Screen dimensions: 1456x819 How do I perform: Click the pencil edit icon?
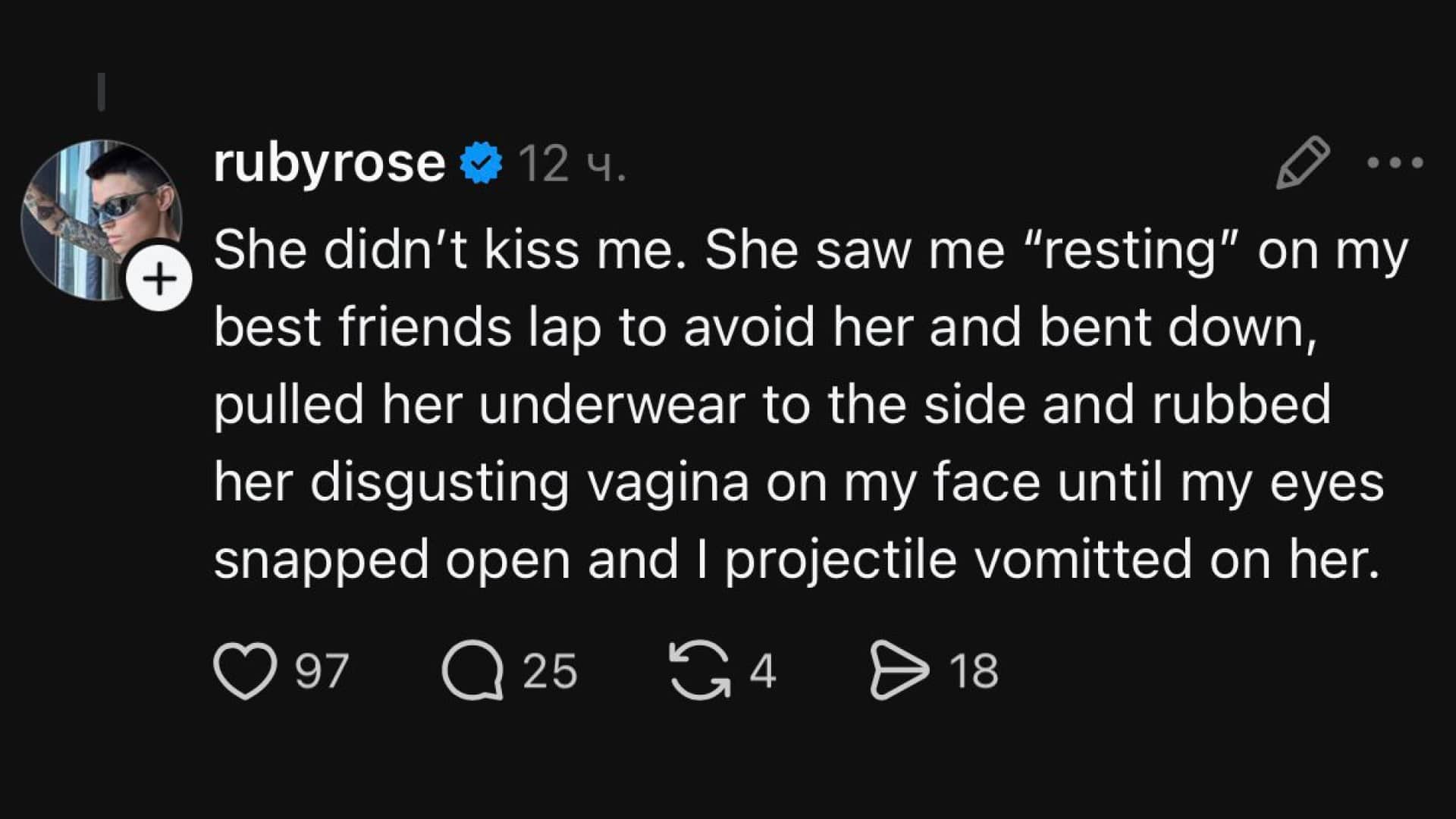coord(1302,162)
